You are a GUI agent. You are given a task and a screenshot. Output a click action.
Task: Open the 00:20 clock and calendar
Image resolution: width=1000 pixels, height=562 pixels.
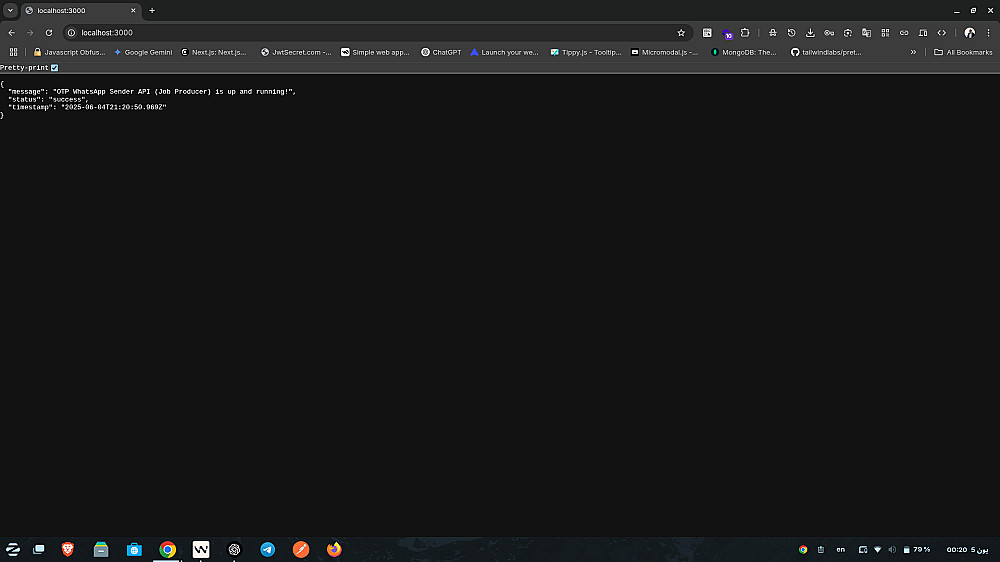click(967, 549)
